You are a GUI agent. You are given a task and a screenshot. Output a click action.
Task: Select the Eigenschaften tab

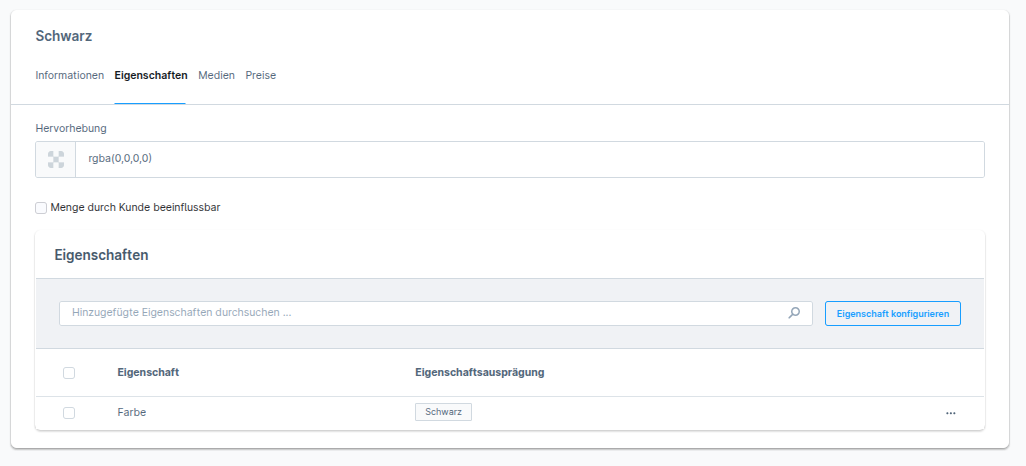click(150, 75)
